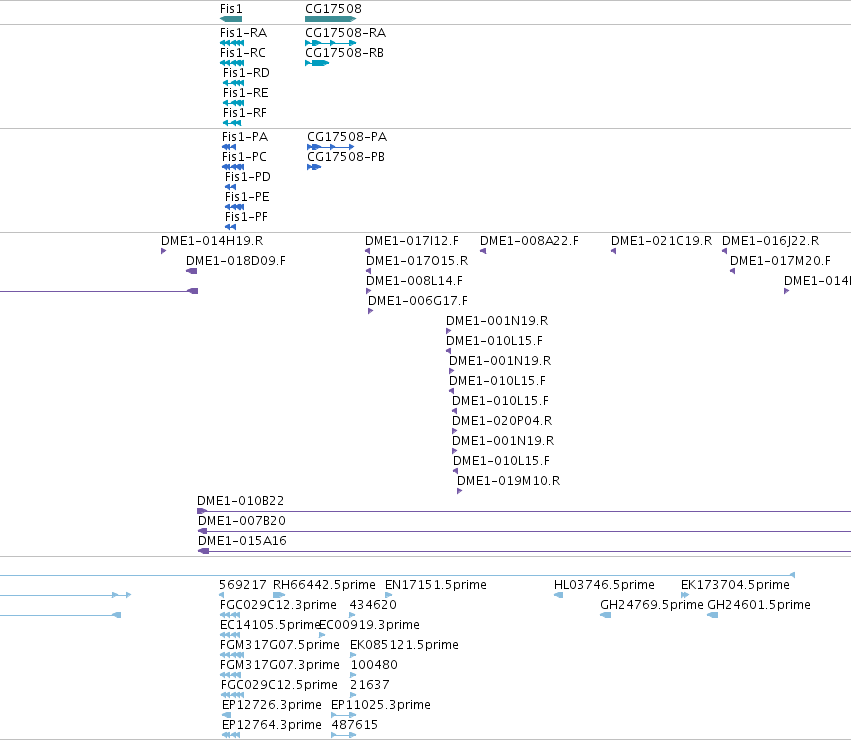Select DME1-017M20.F feature
Viewport: 851px width, 740px height.
point(780,261)
